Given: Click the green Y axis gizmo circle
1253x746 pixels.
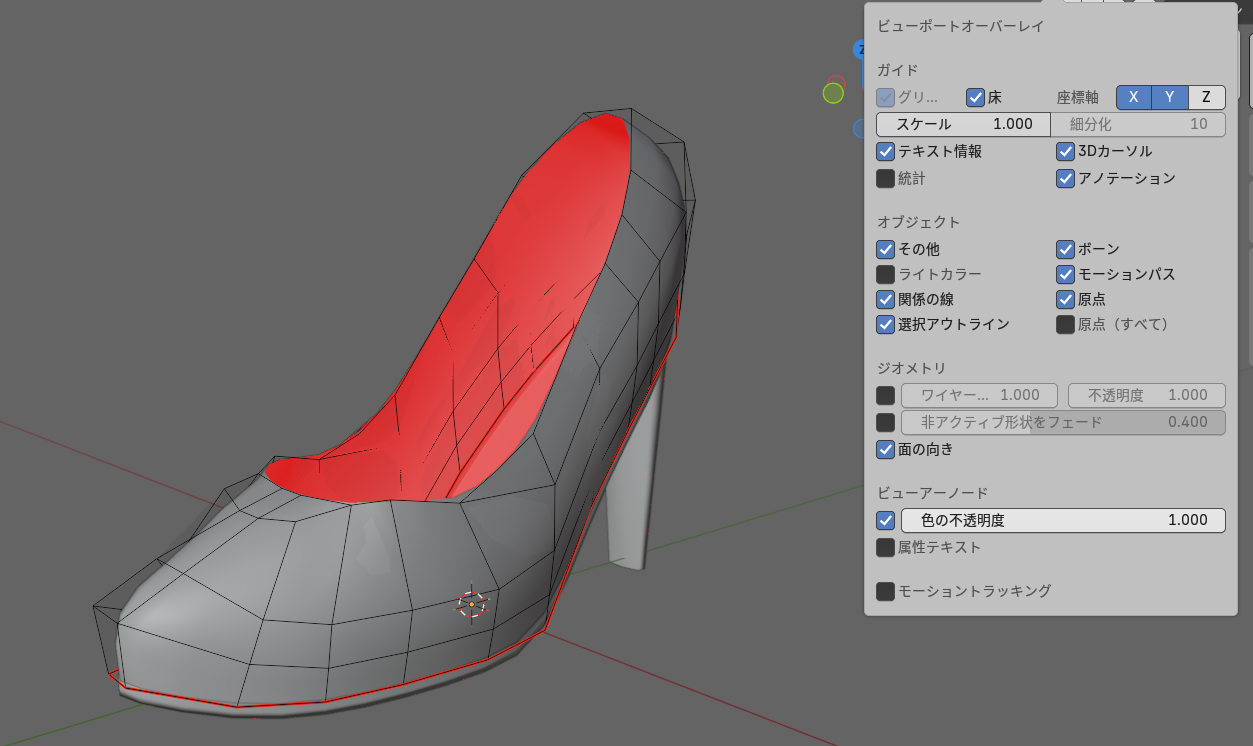Looking at the screenshot, I should [x=833, y=93].
